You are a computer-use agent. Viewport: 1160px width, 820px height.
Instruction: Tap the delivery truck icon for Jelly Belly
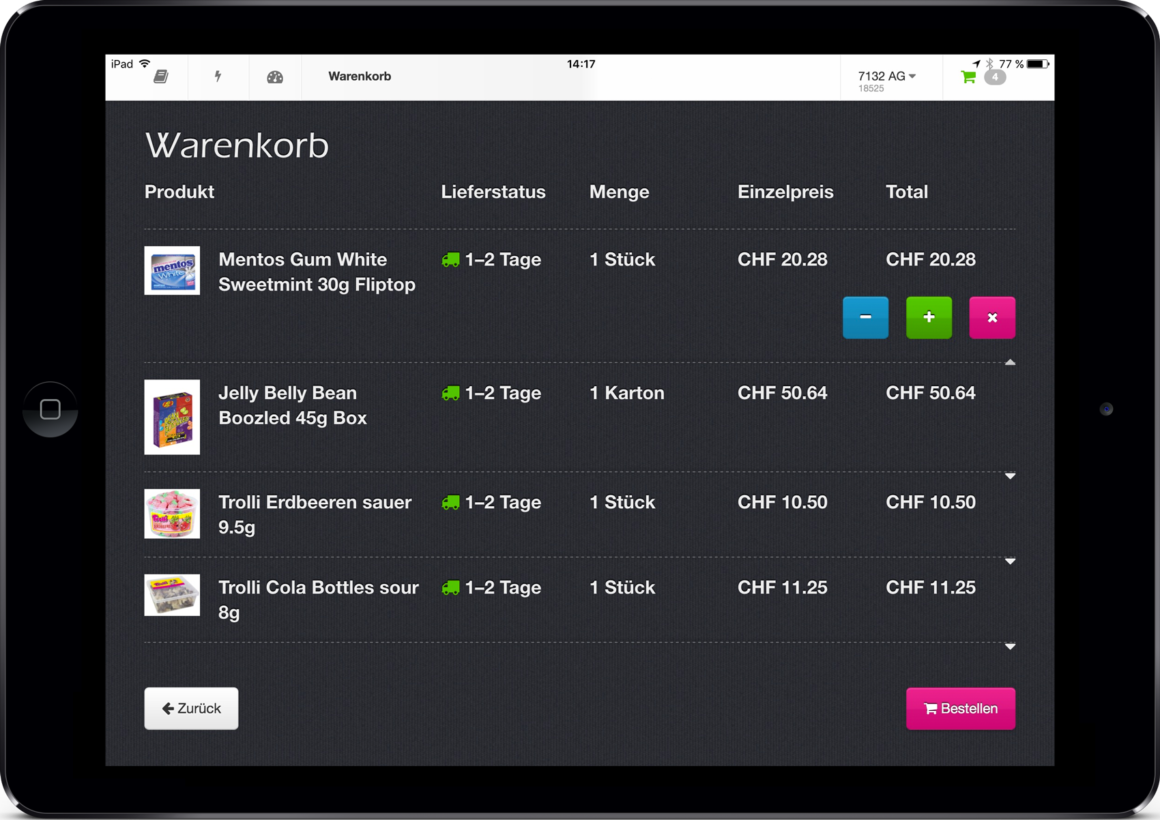click(450, 394)
